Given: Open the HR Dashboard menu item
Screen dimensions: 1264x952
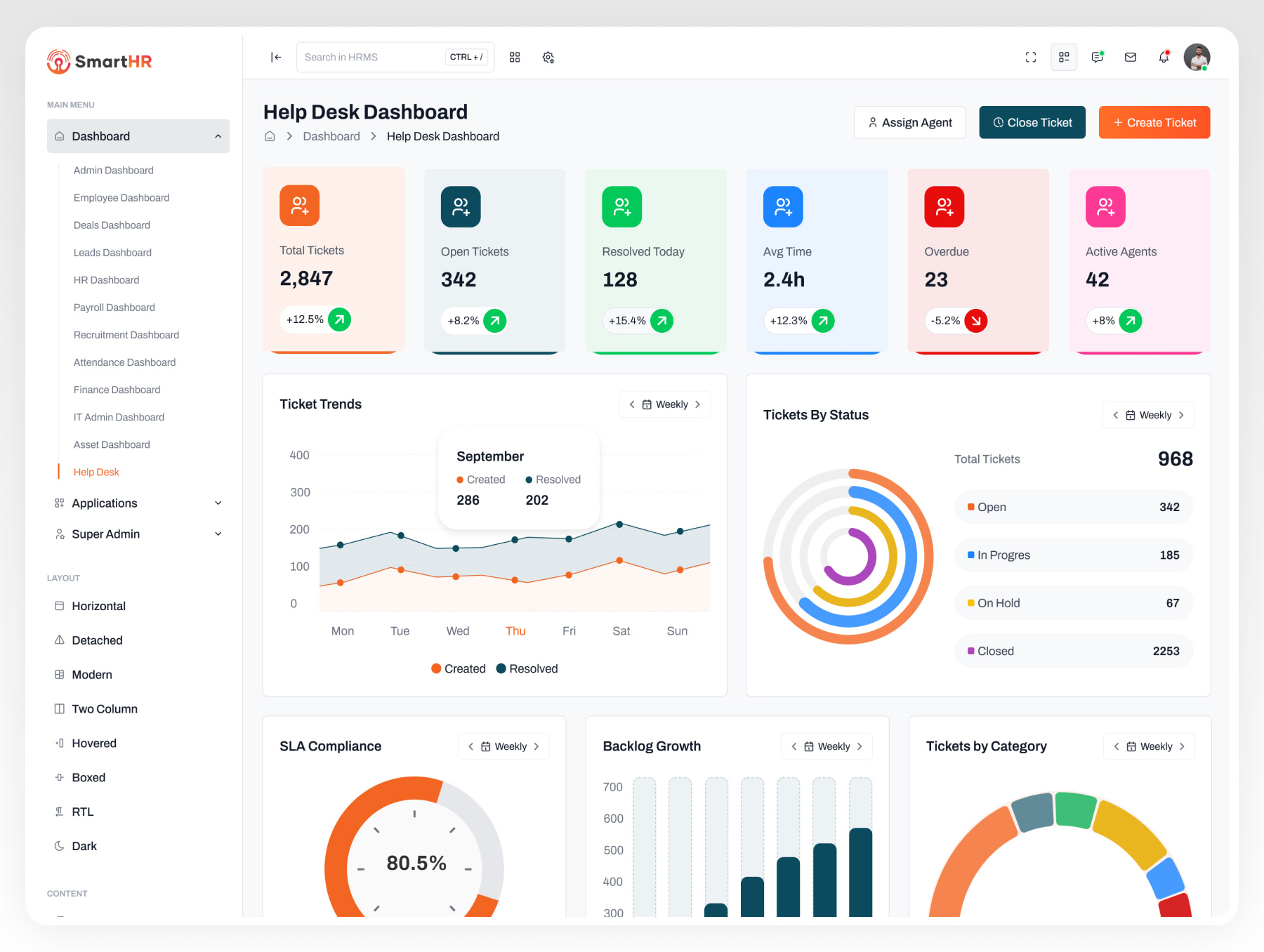Looking at the screenshot, I should tap(107, 280).
